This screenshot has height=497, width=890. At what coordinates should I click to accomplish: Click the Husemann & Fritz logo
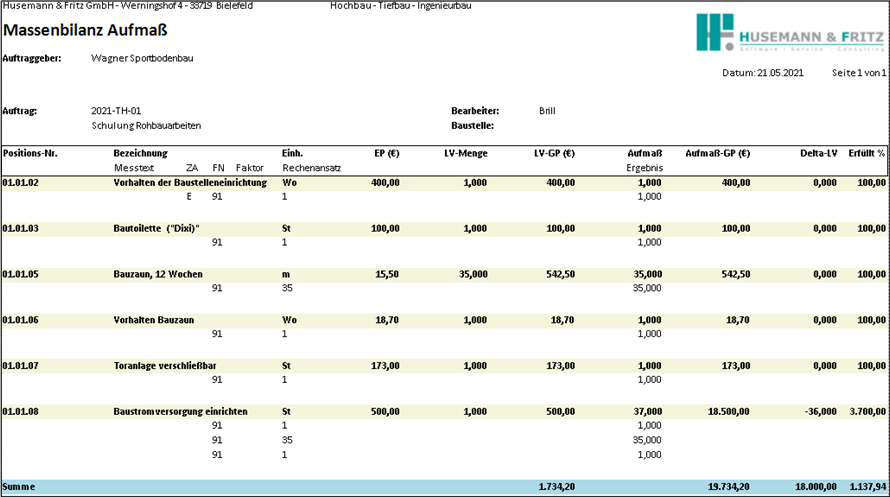click(789, 33)
